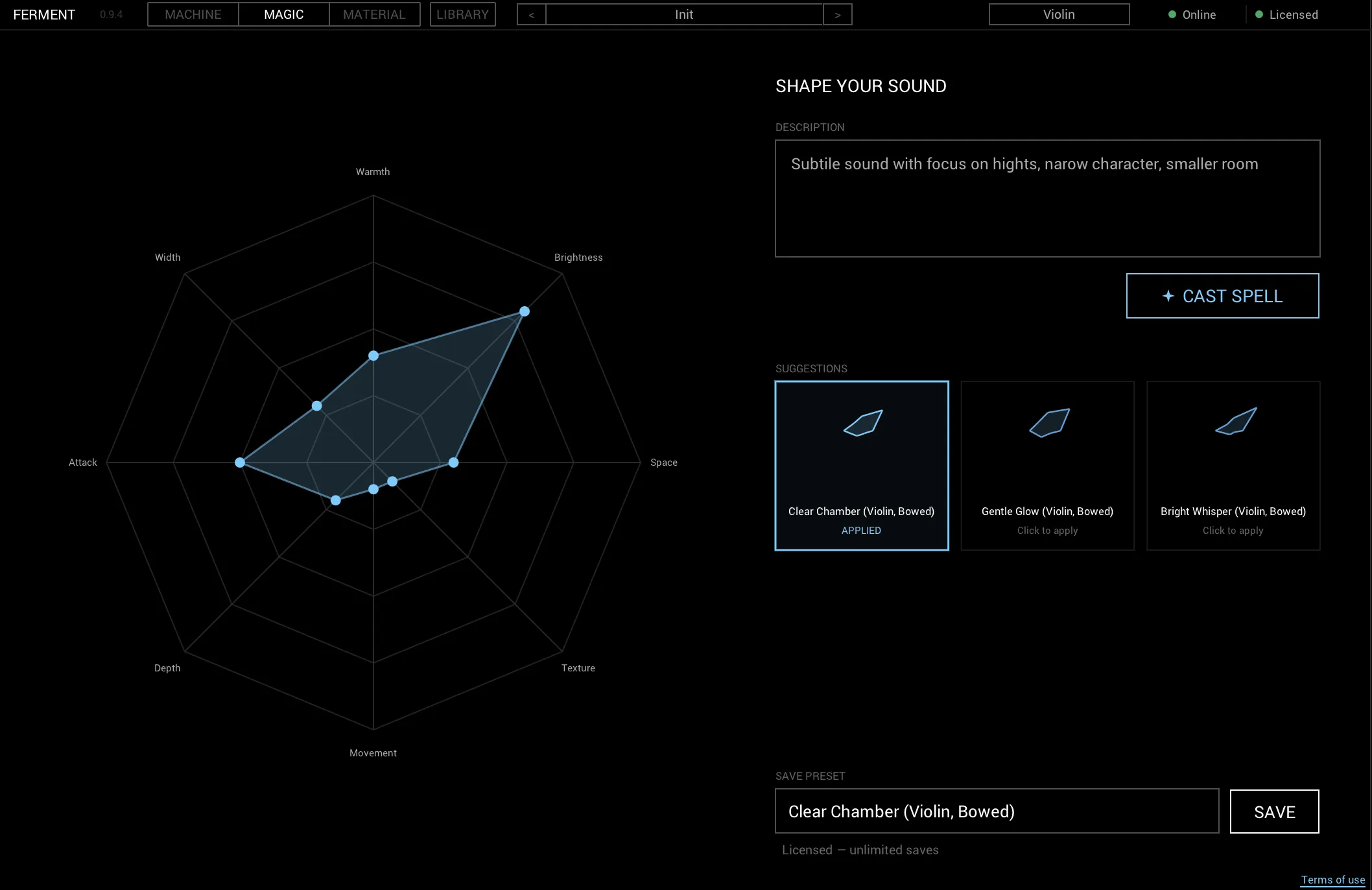Click the sparkle icon on Cast Spell
This screenshot has height=890, width=1372.
coord(1168,296)
